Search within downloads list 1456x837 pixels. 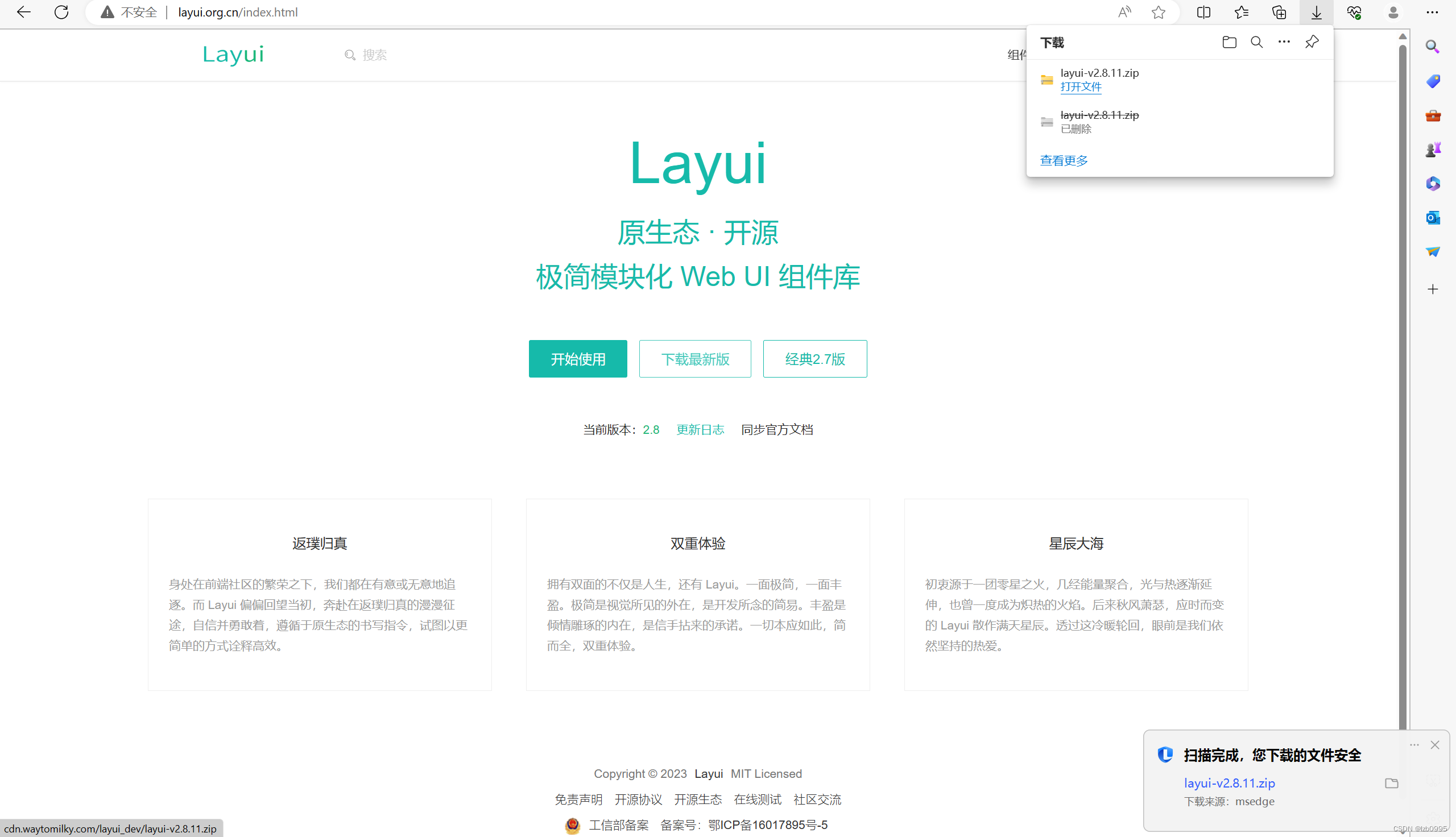[1256, 42]
